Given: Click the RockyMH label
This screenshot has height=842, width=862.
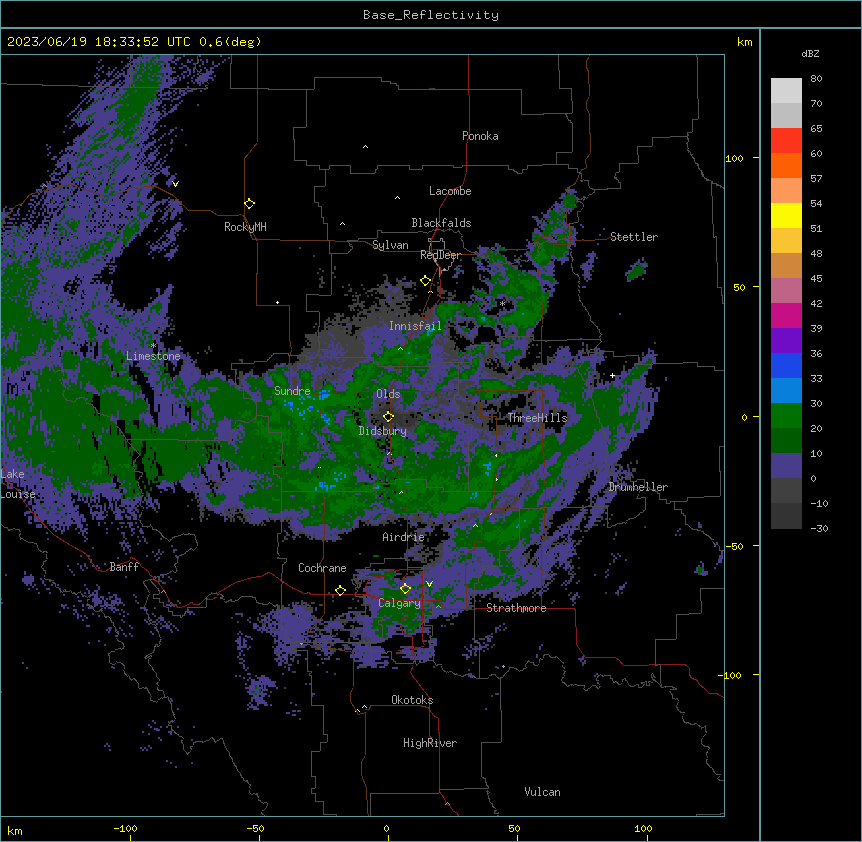Looking at the screenshot, I should [245, 227].
